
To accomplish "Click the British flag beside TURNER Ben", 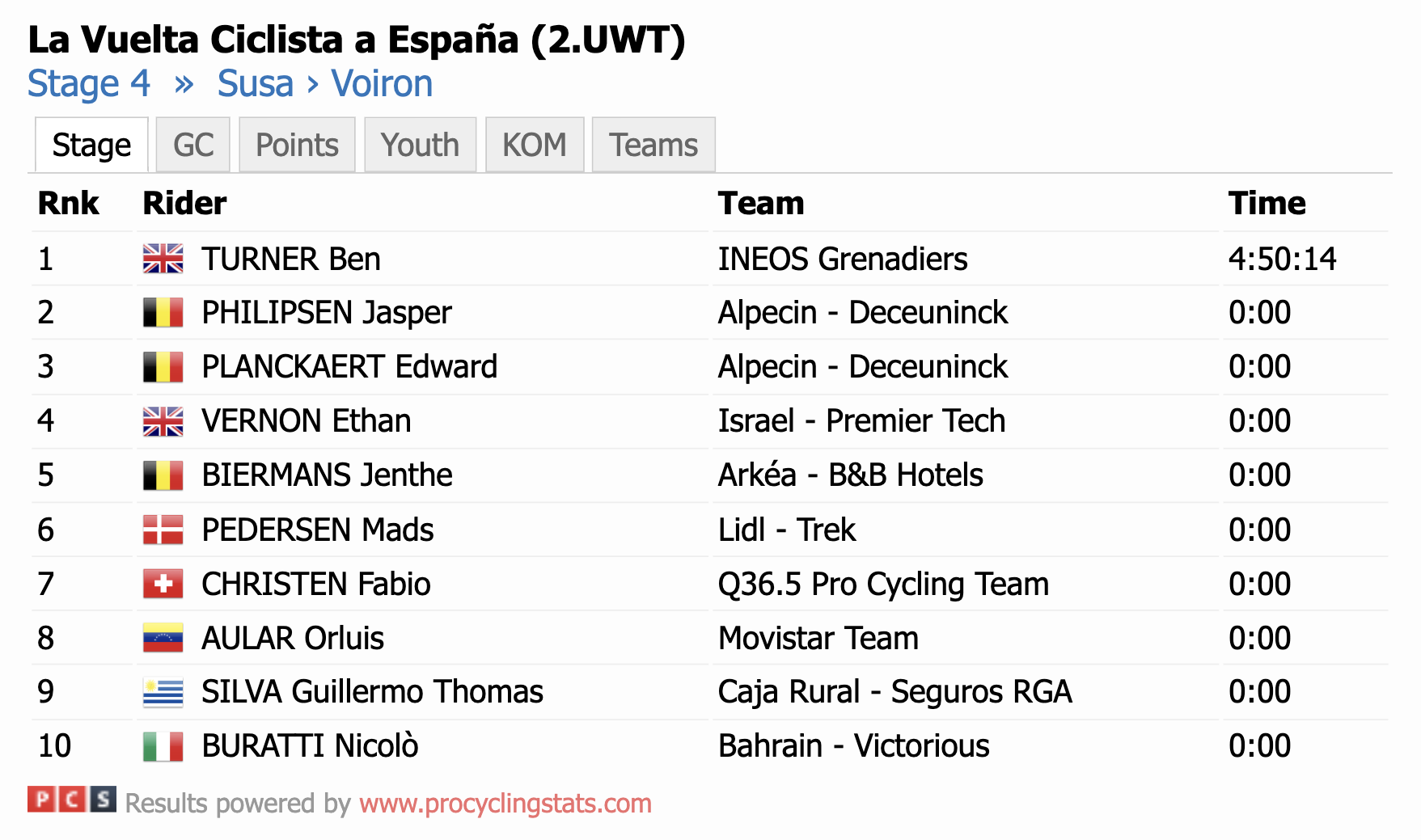I will (x=163, y=259).
